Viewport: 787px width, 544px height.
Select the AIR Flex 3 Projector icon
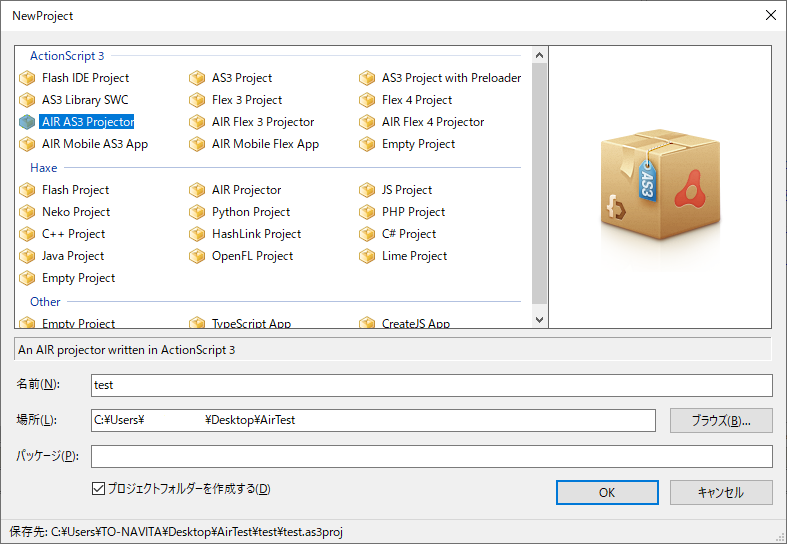coord(197,122)
